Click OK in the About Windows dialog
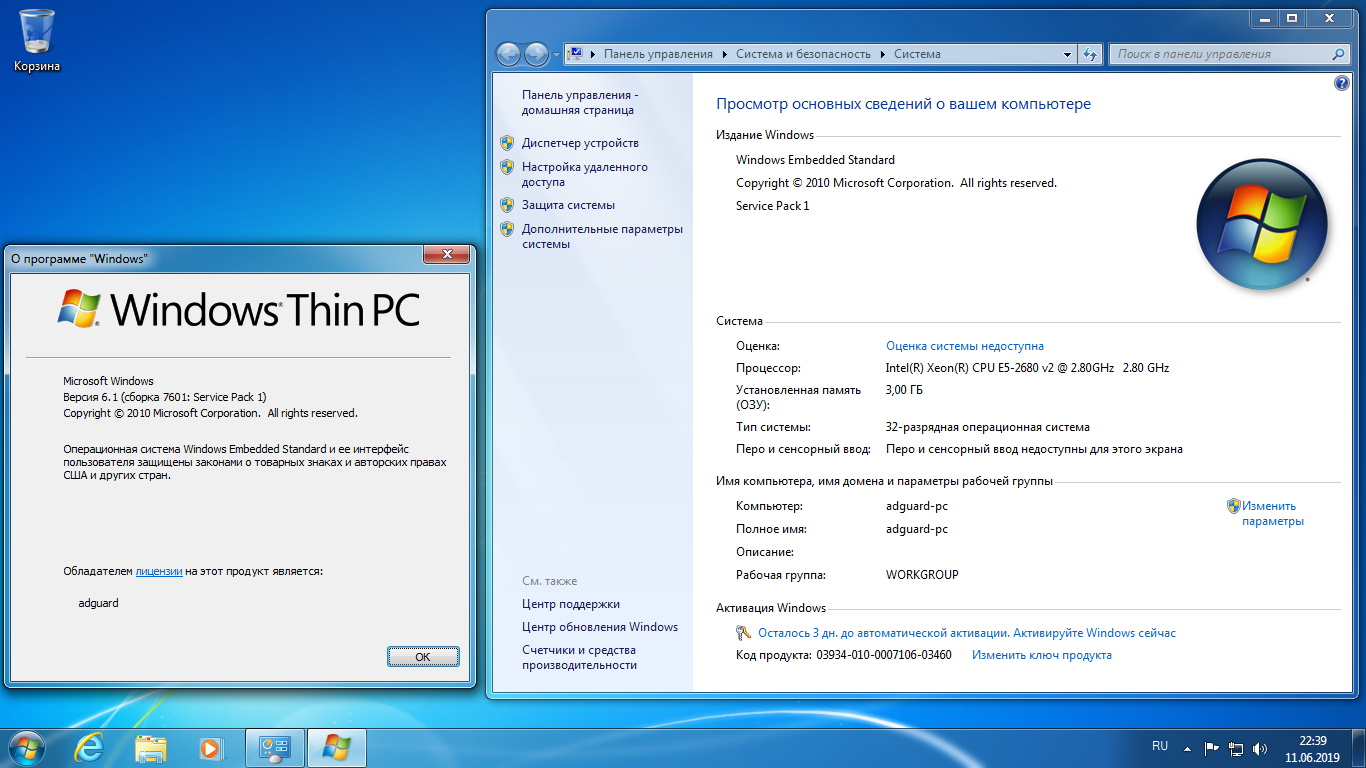This screenshot has width=1366, height=768. point(423,657)
